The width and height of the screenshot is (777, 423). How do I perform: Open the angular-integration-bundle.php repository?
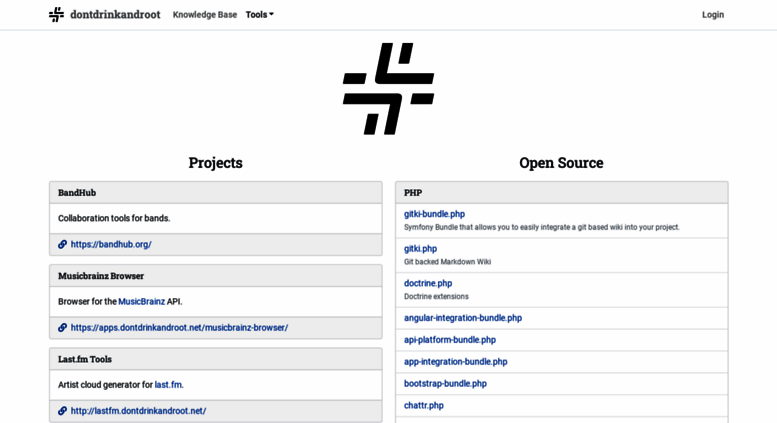(x=463, y=318)
